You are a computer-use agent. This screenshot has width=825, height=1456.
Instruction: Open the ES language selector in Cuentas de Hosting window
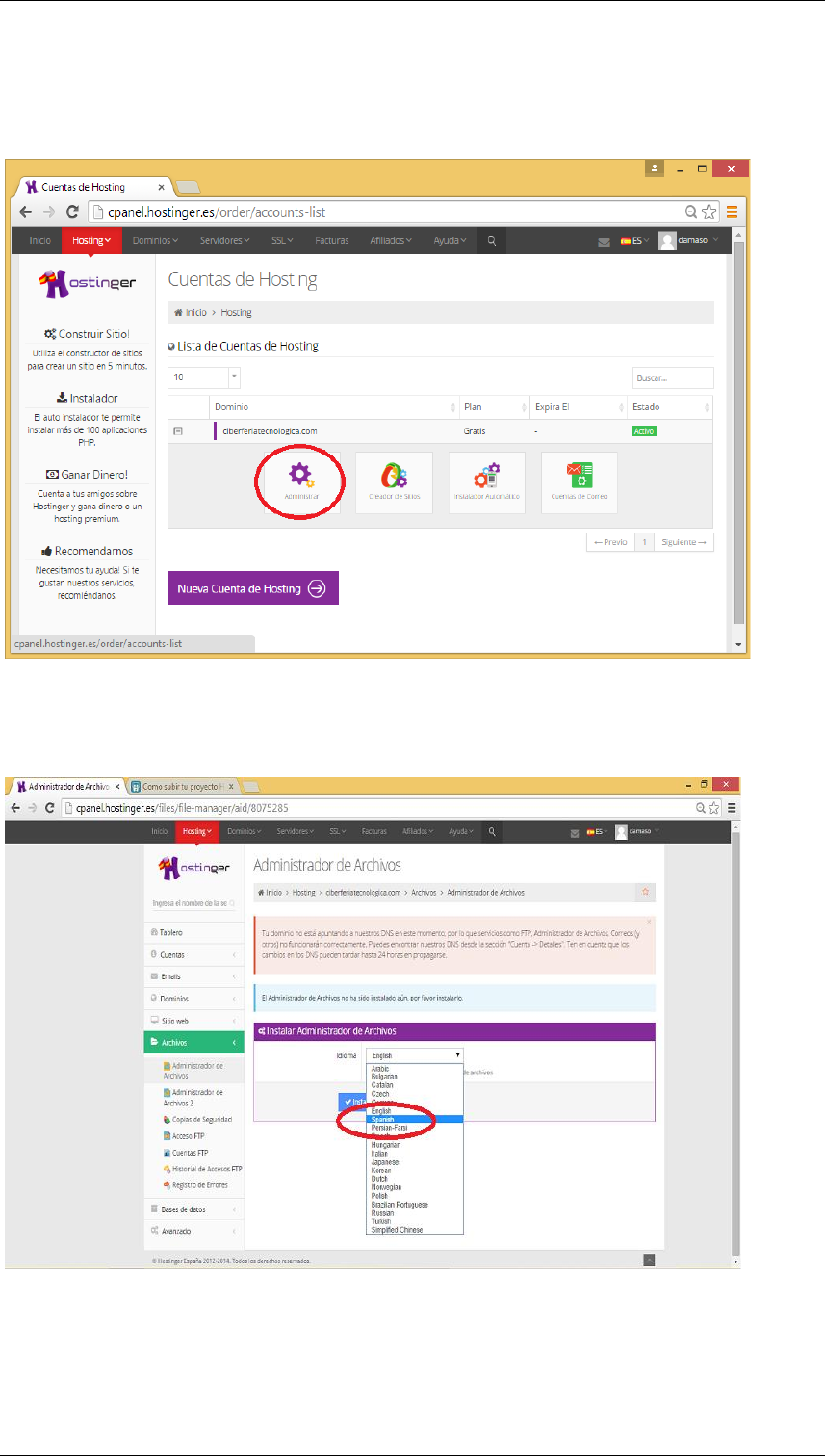pos(633,241)
